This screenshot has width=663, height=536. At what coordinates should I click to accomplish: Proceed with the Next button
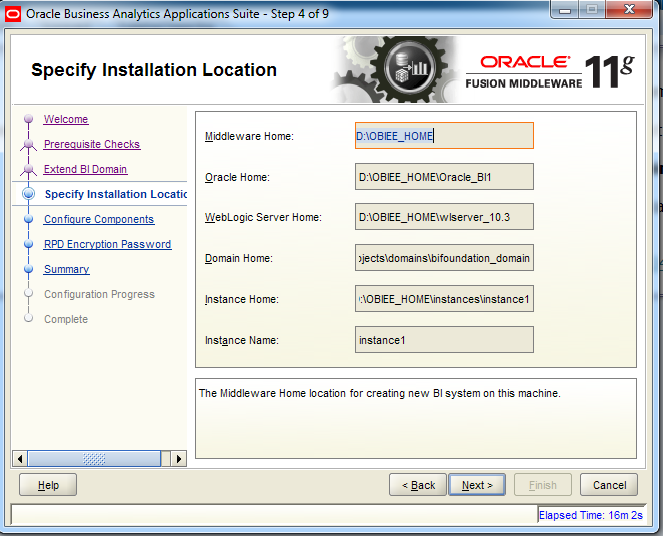[x=477, y=485]
